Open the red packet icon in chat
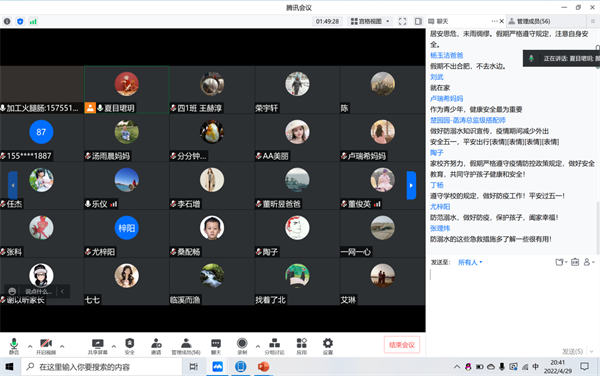 575,262
